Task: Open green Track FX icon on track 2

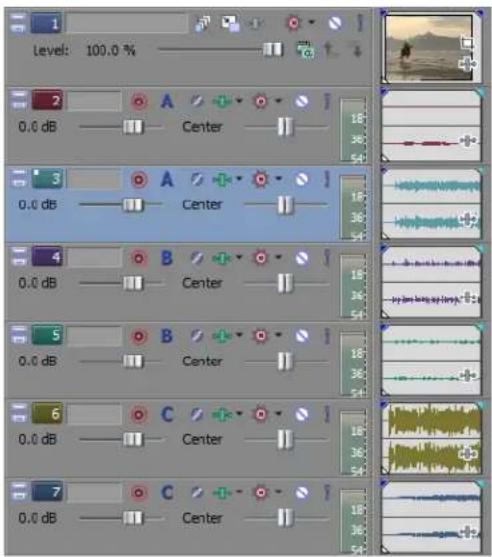Action: click(x=222, y=102)
